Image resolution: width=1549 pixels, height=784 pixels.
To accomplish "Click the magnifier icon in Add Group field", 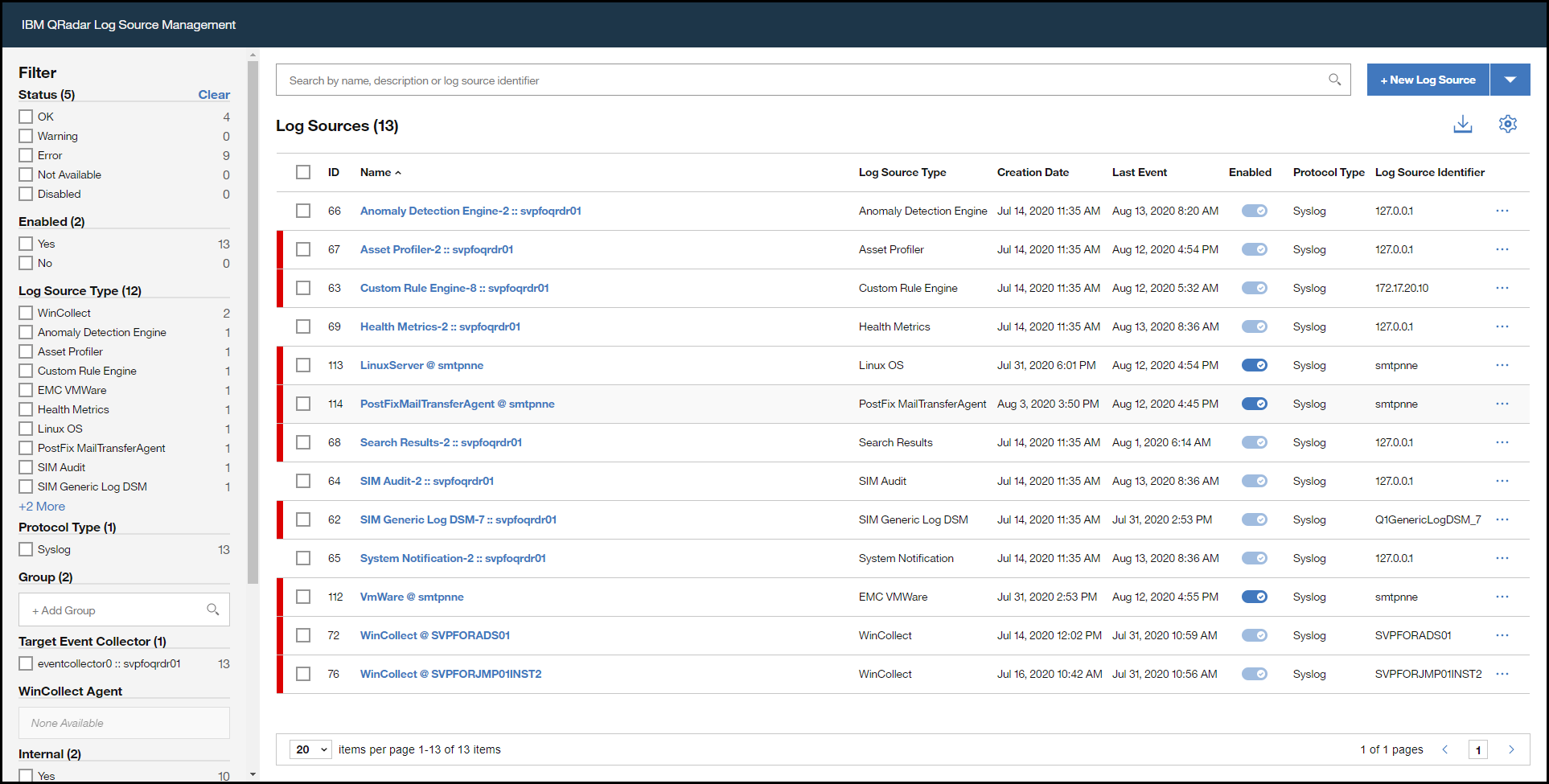I will click(212, 610).
